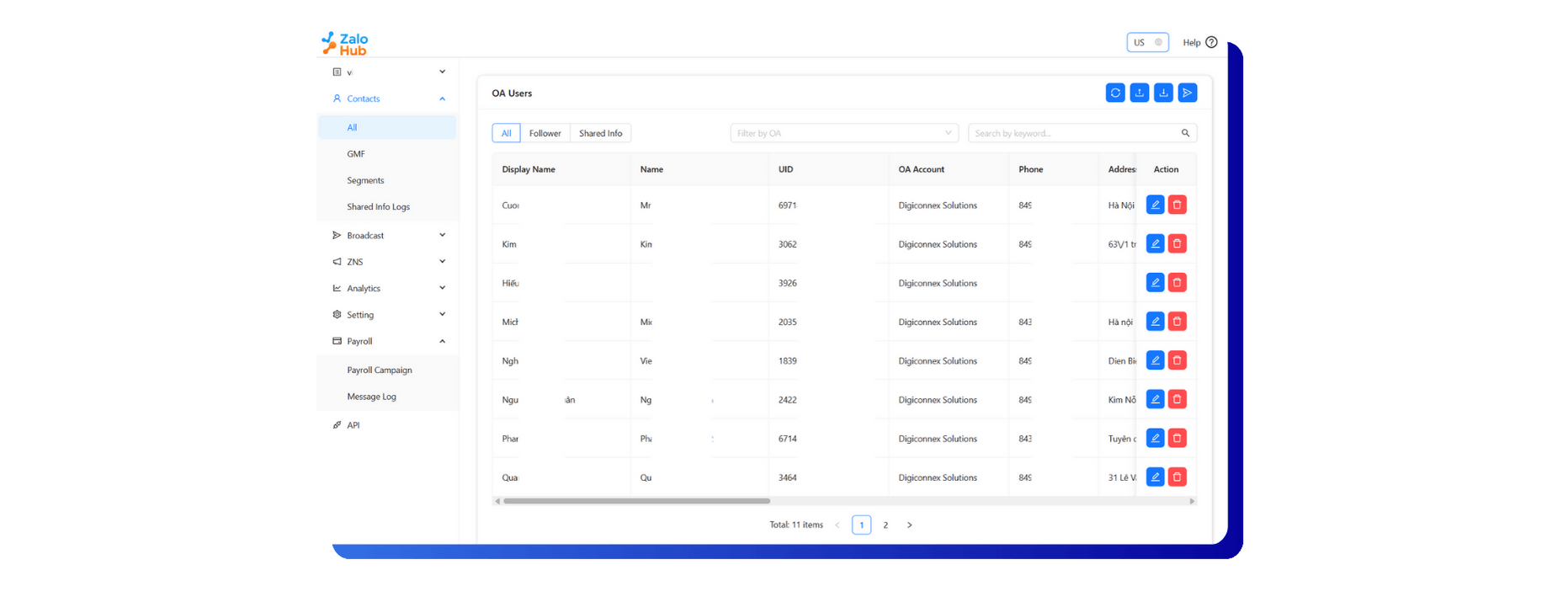Click the horizontal table scrollbar
Image resolution: width=1568 pixels, height=597 pixels.
[636, 501]
